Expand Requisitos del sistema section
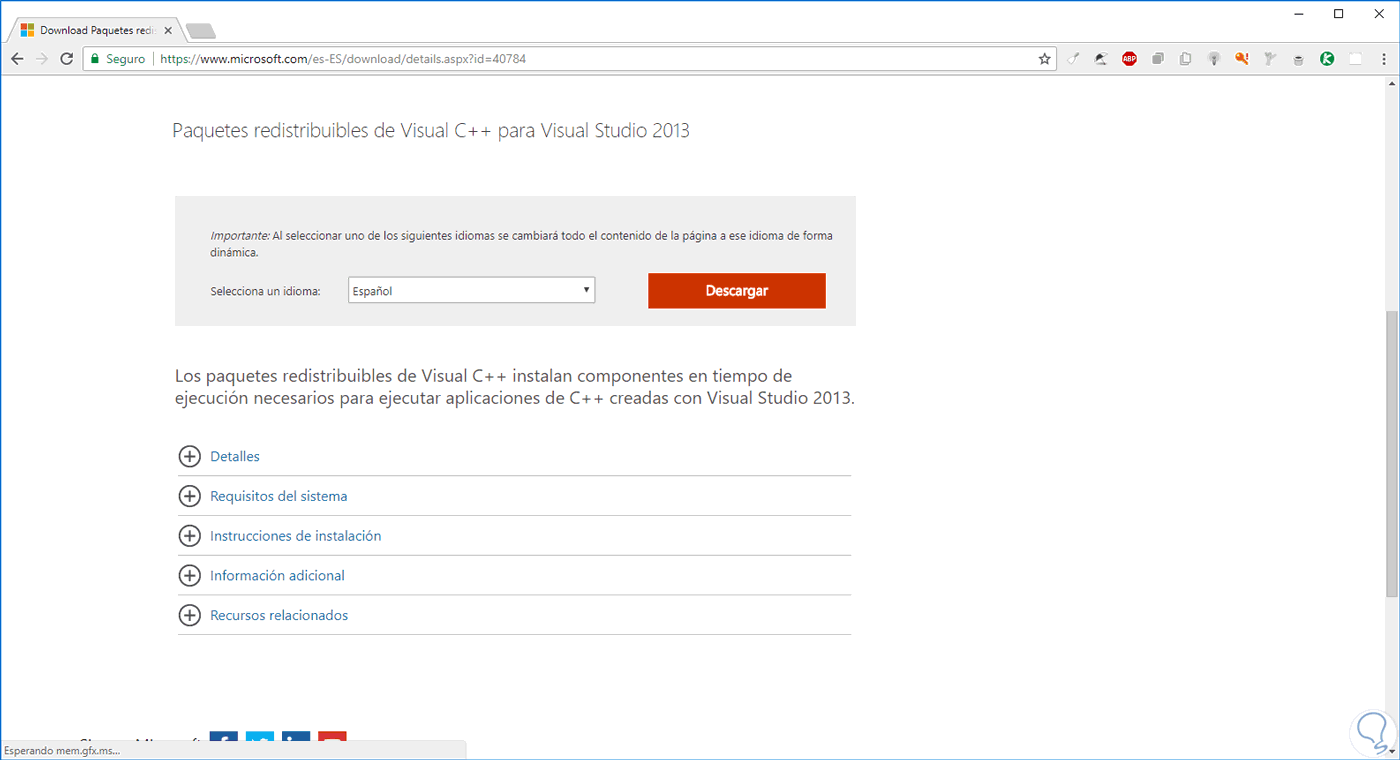This screenshot has height=760, width=1400. click(x=263, y=496)
